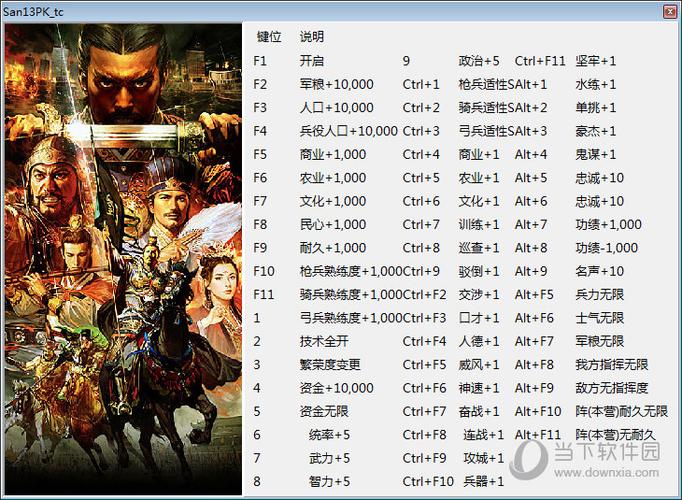The height and width of the screenshot is (500, 682).
Task: Click the 连战+1 entry
Action: point(483,435)
